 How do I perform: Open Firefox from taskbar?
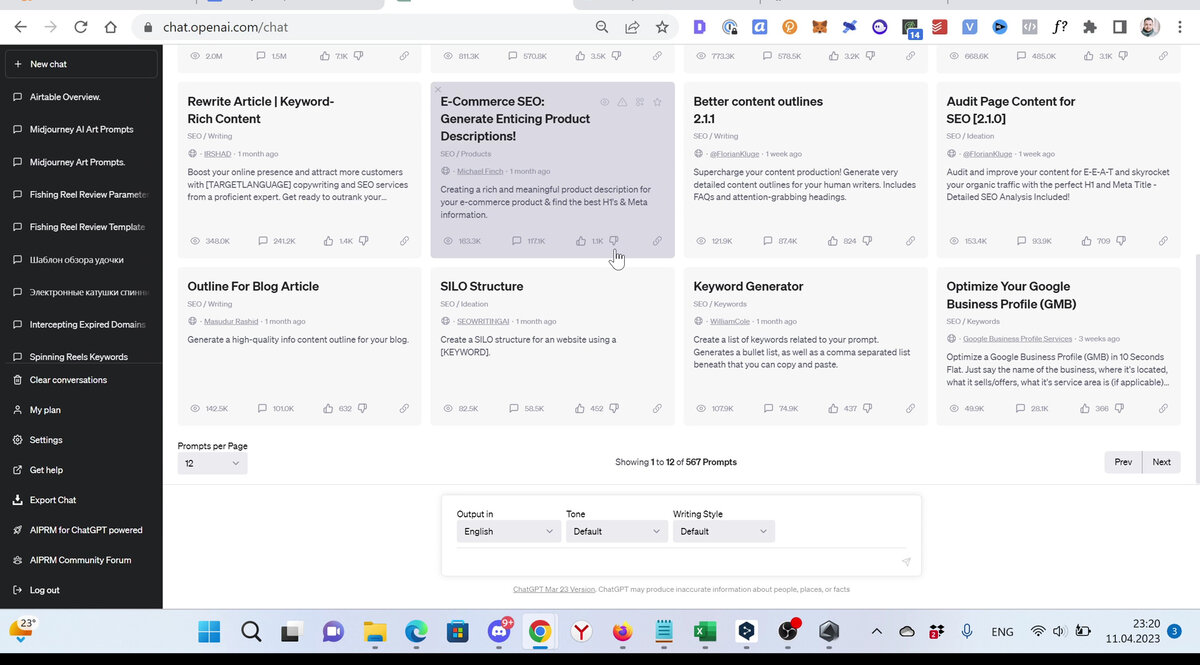click(x=622, y=632)
